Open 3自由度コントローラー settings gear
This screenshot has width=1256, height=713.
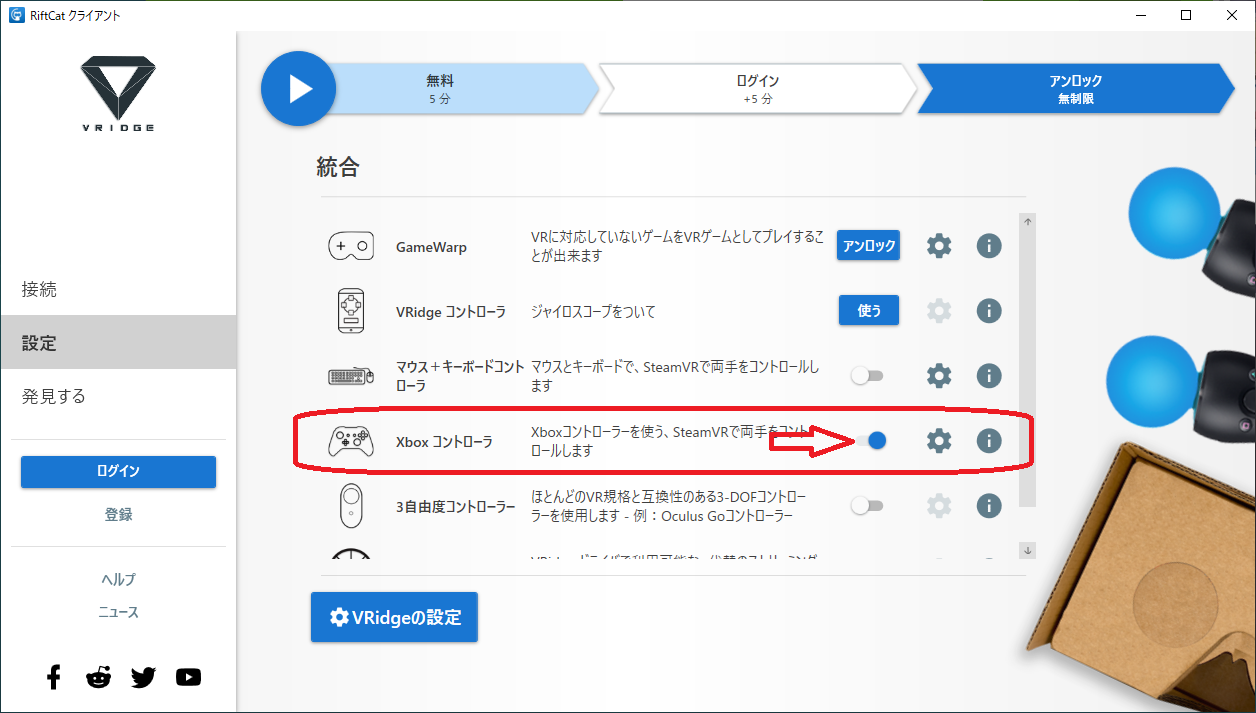(x=938, y=506)
